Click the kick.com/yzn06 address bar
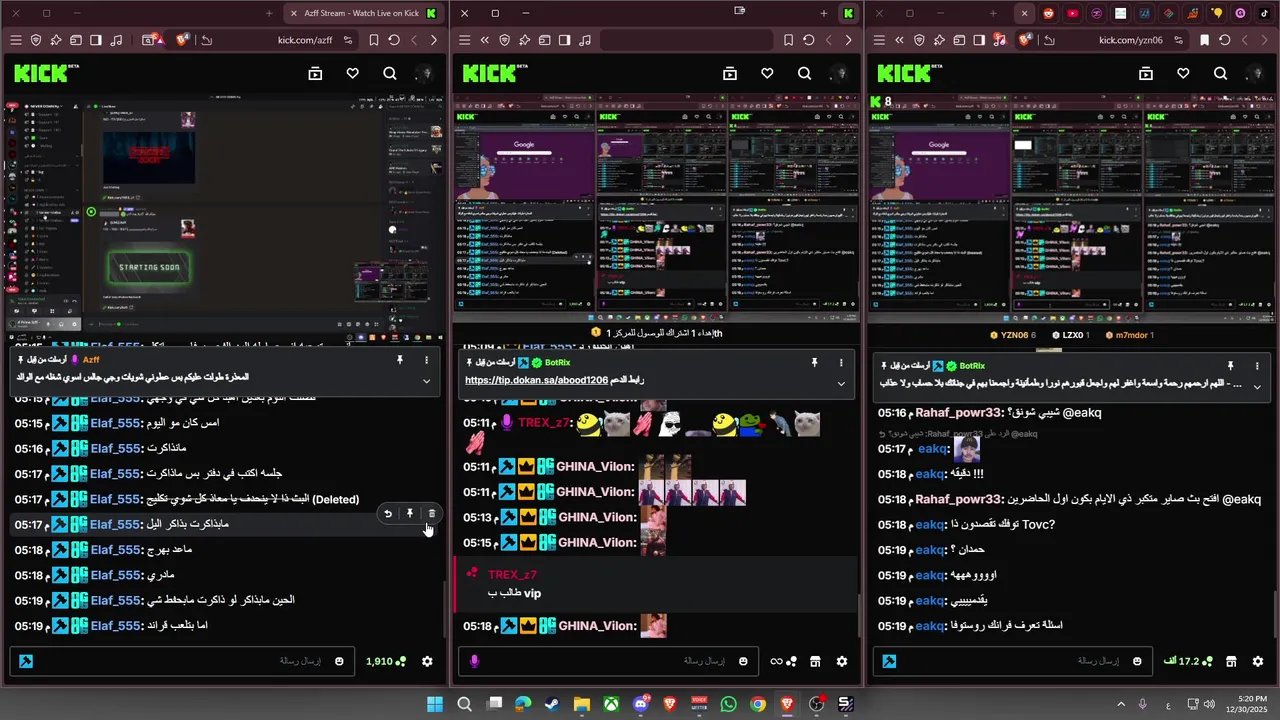The image size is (1280, 720). 1129,40
